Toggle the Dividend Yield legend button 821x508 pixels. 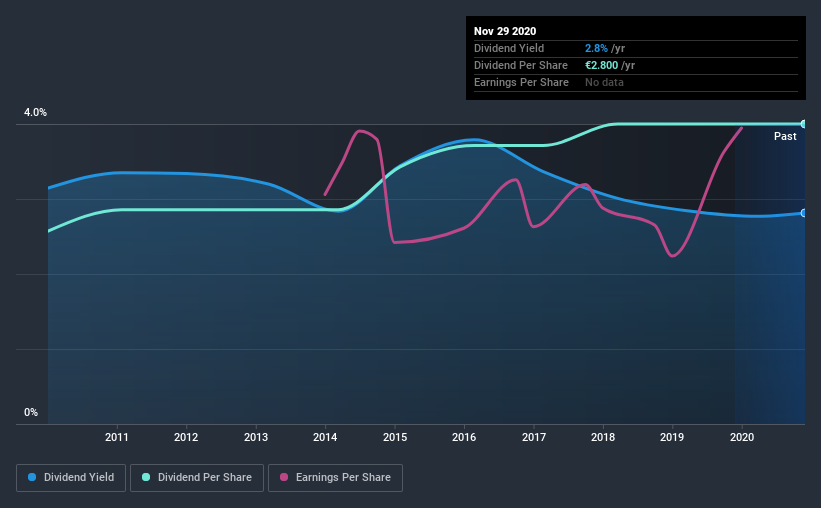(71, 478)
